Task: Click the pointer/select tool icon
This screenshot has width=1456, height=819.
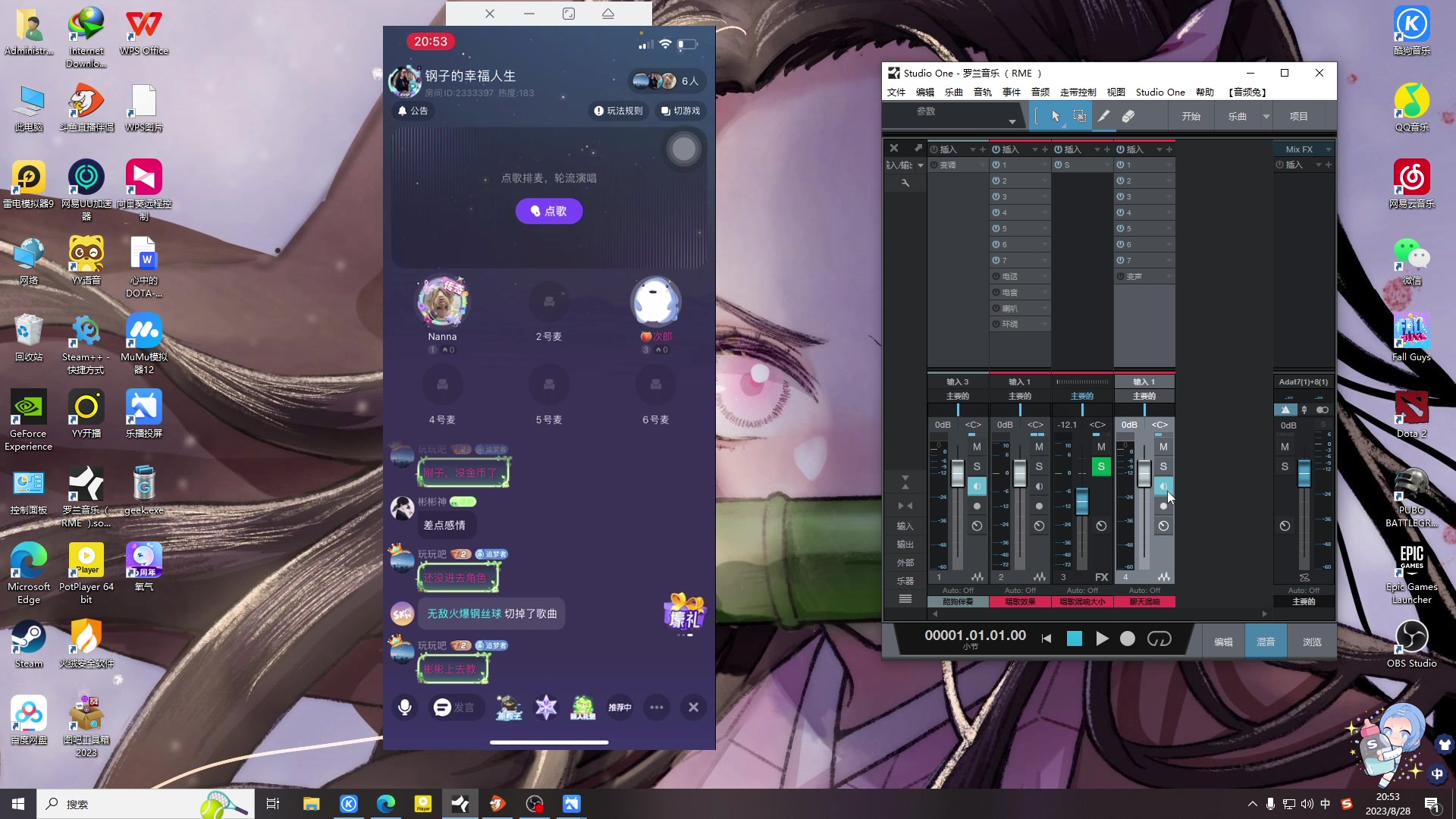Action: [1054, 115]
